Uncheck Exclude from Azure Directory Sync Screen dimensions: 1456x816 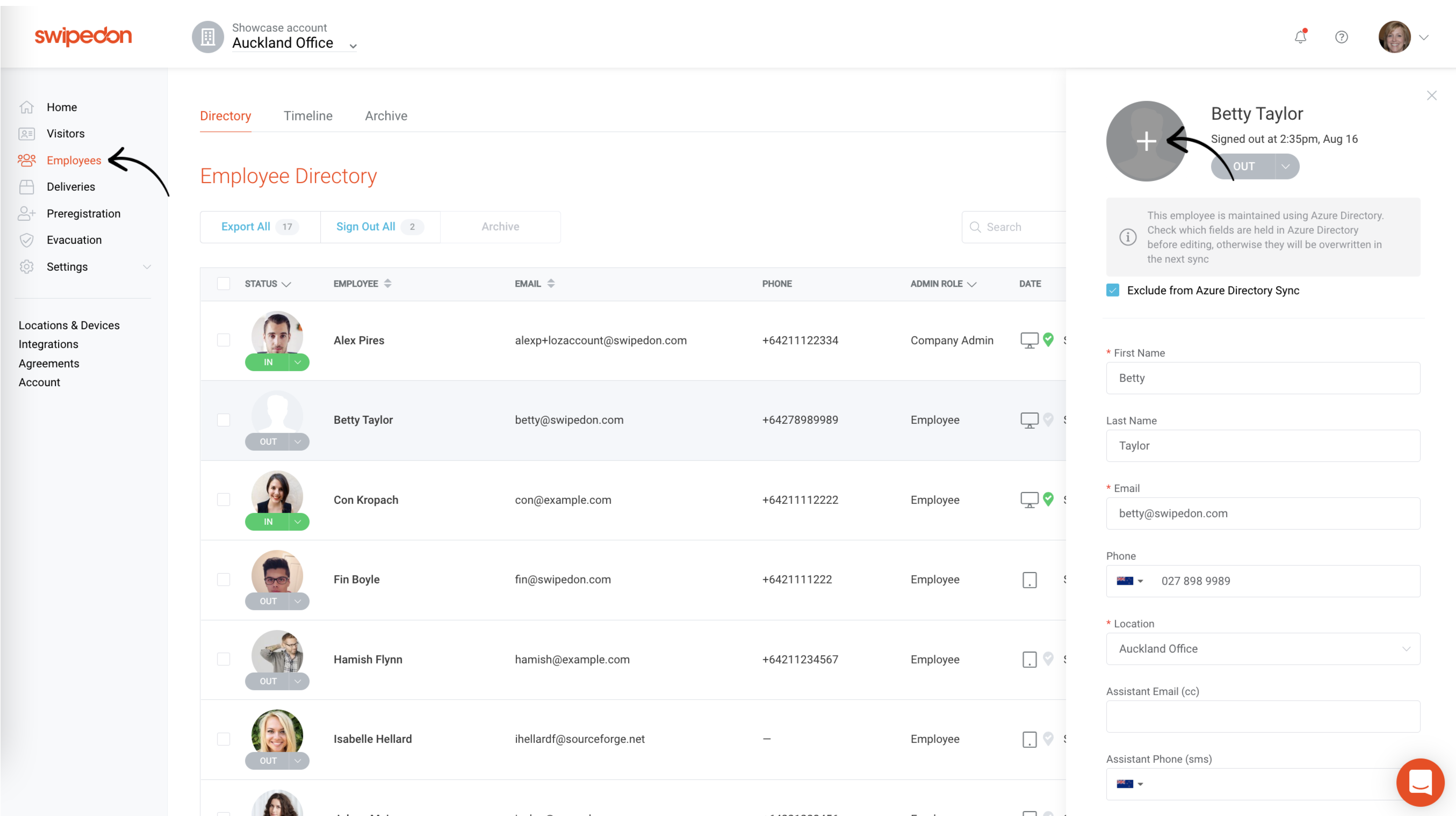pyautogui.click(x=1112, y=291)
